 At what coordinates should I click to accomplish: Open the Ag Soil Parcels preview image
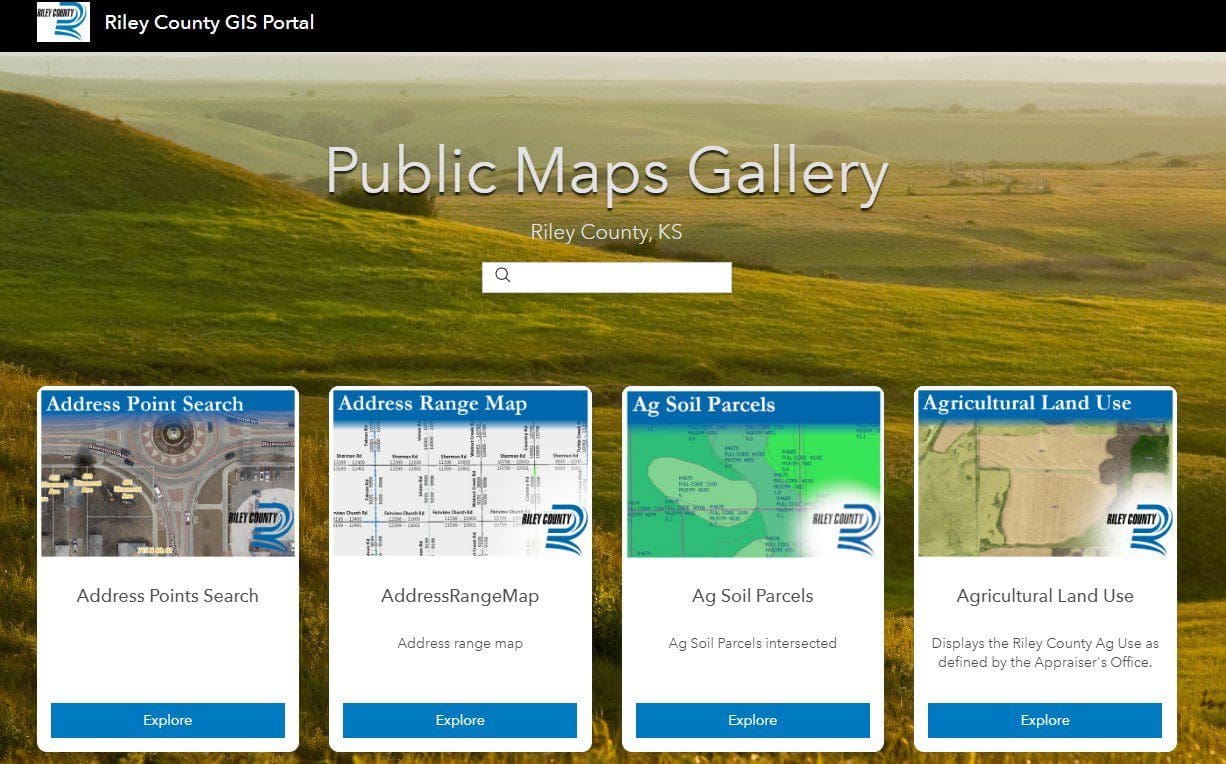[x=751, y=476]
